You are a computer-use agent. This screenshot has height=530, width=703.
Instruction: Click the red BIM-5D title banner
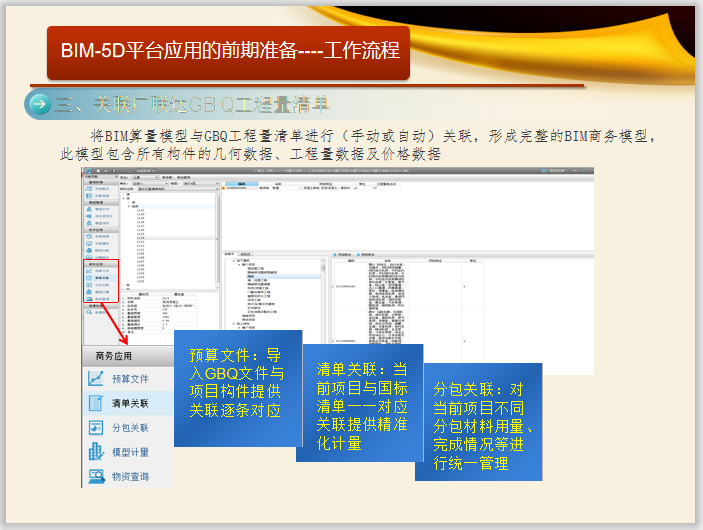(229, 50)
